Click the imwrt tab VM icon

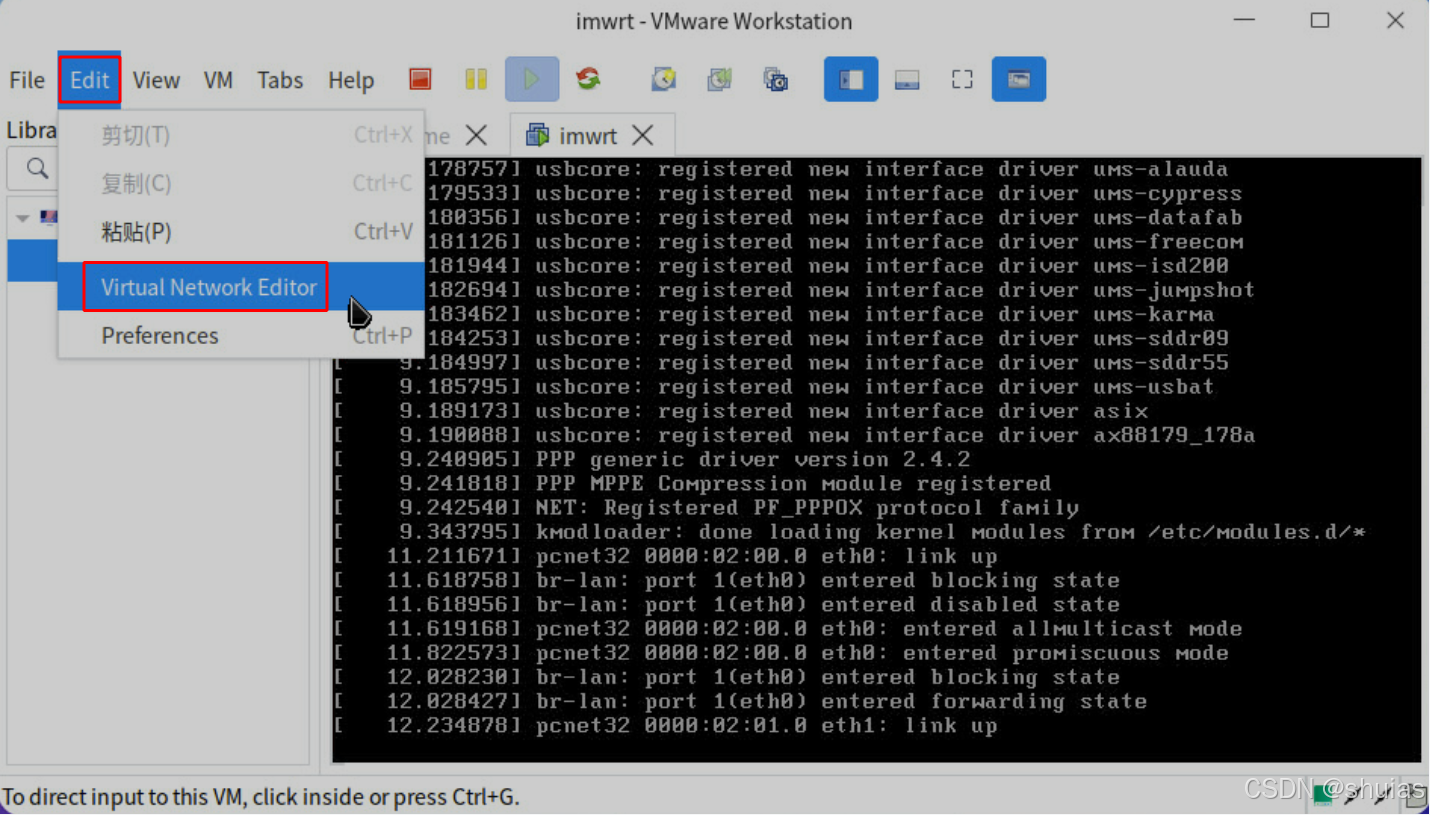click(538, 135)
